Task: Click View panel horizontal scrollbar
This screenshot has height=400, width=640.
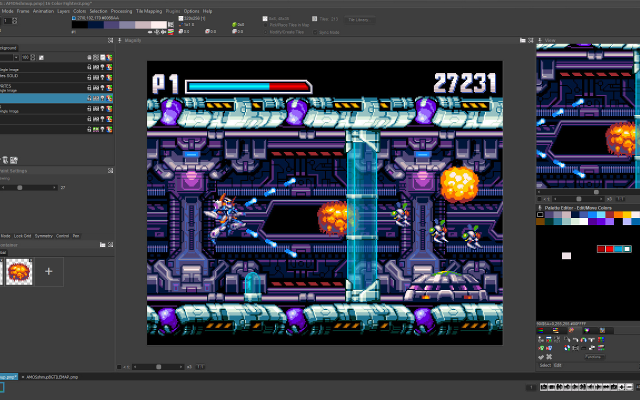Action: [587, 192]
